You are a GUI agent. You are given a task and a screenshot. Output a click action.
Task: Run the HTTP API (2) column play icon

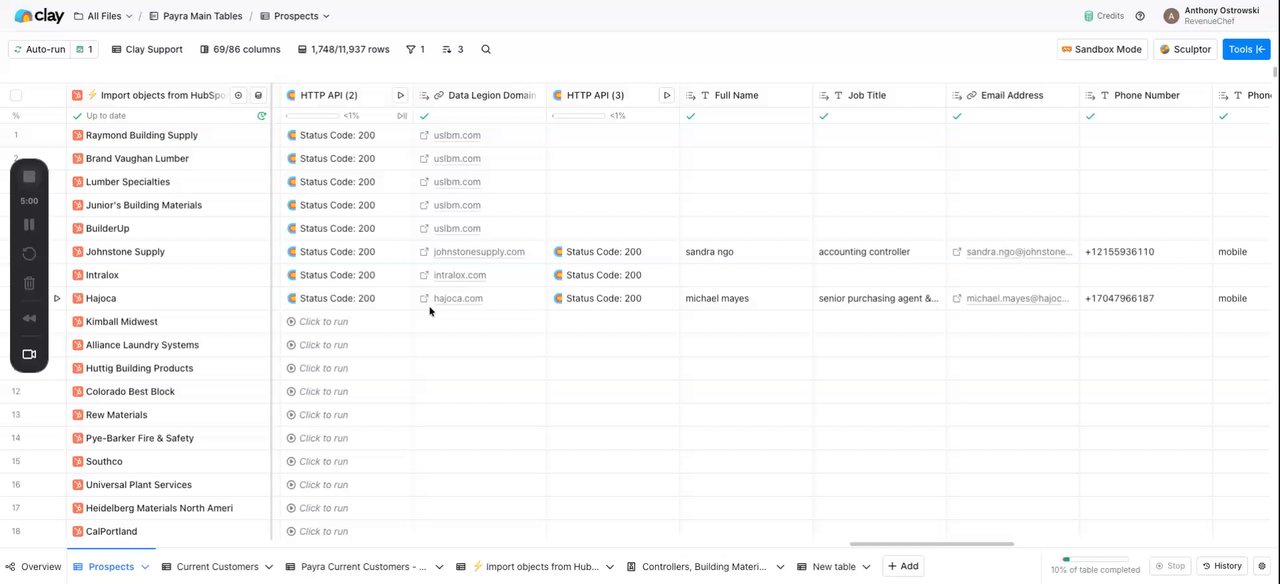pos(400,95)
